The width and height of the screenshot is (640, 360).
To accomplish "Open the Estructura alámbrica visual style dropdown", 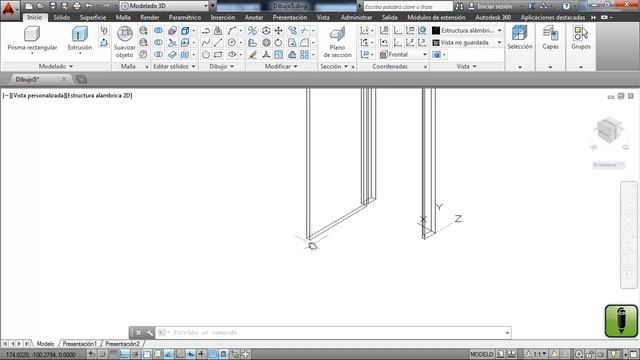I will coord(468,31).
